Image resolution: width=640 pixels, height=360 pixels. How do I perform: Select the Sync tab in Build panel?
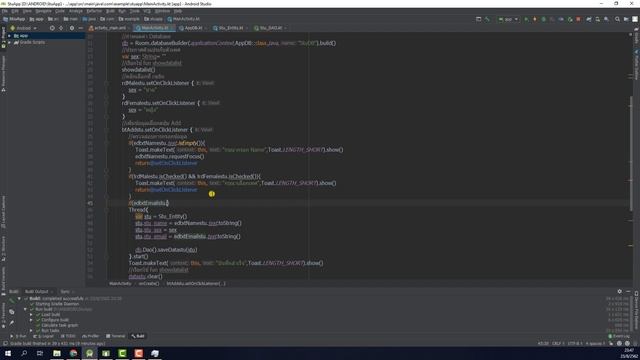coord(64,291)
